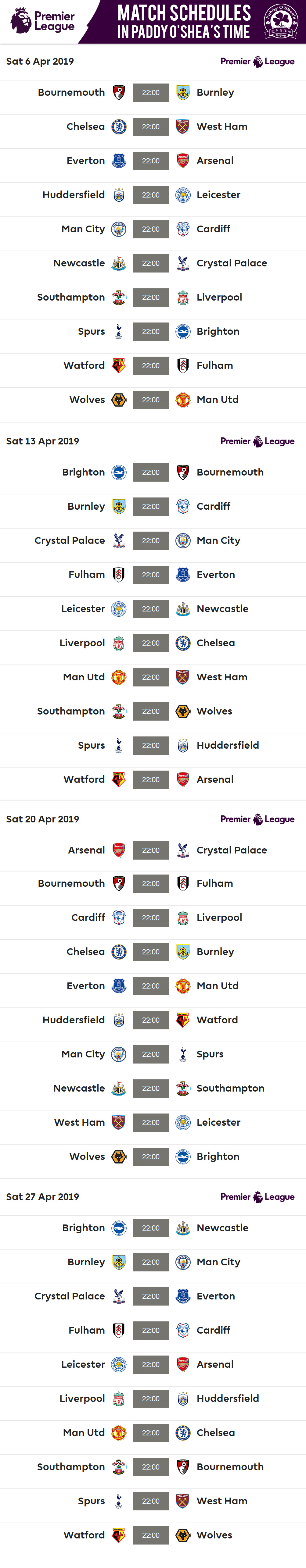Screen dimensions: 306x1568
Task: Select Liverpool crest in Southampton vs Liverpool row
Action: pyautogui.click(x=182, y=298)
